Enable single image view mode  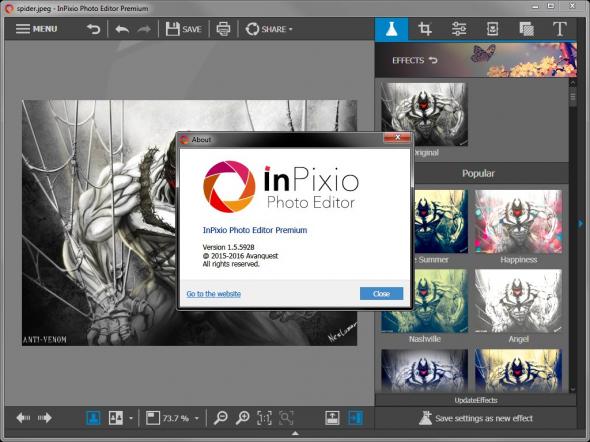pos(93,418)
